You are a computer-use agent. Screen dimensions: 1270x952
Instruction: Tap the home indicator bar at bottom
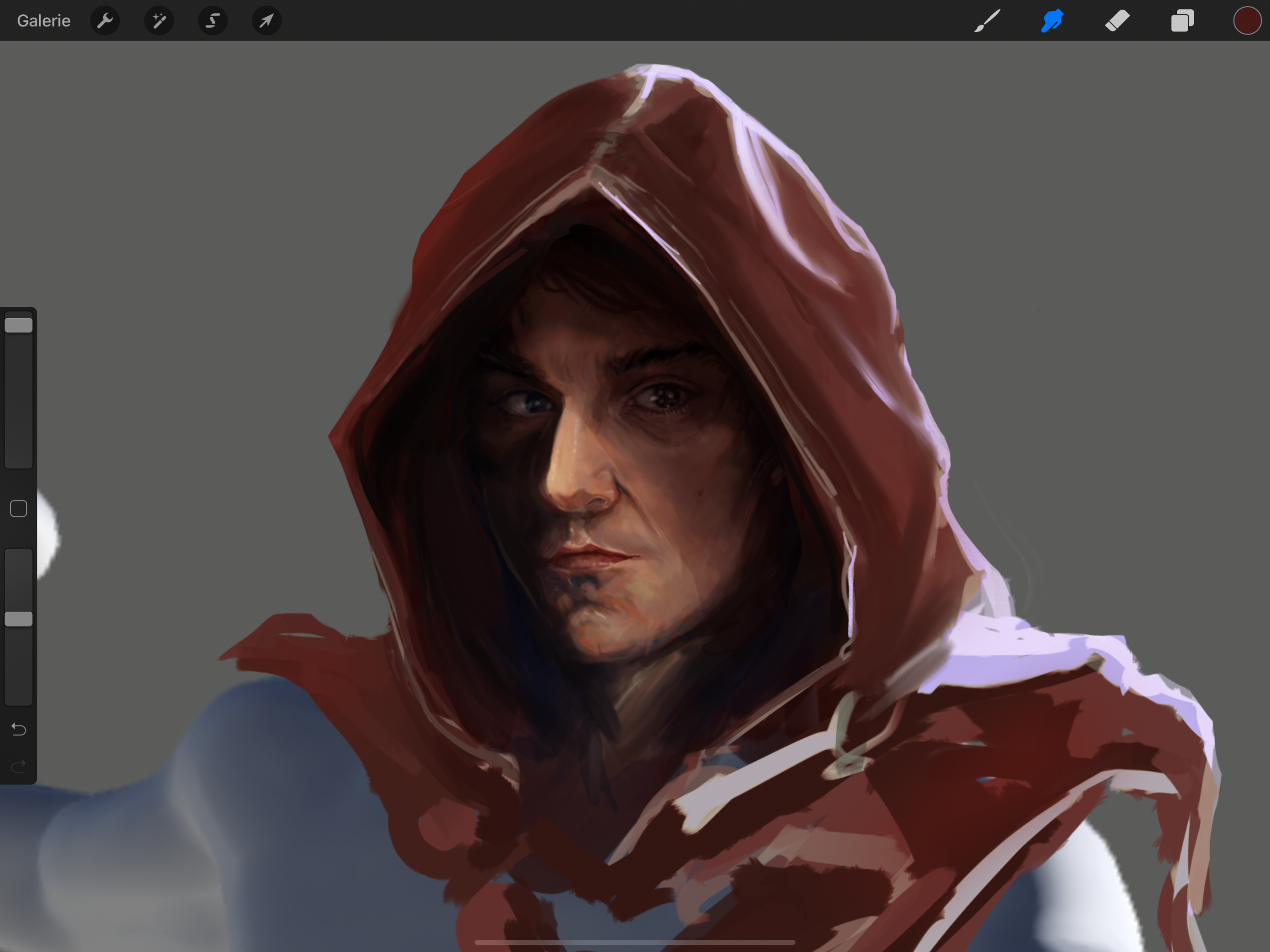tap(634, 942)
